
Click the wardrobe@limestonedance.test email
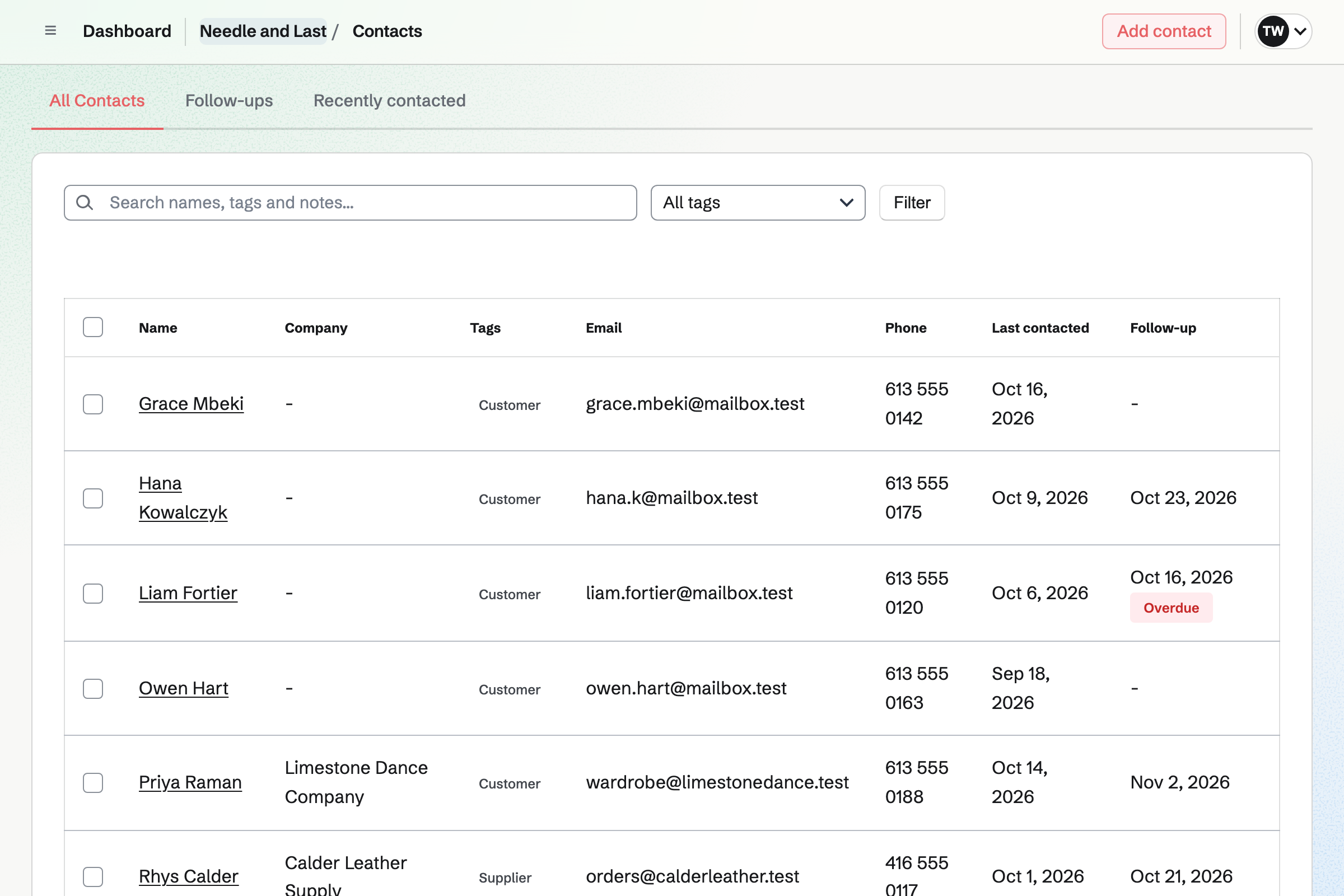click(717, 782)
